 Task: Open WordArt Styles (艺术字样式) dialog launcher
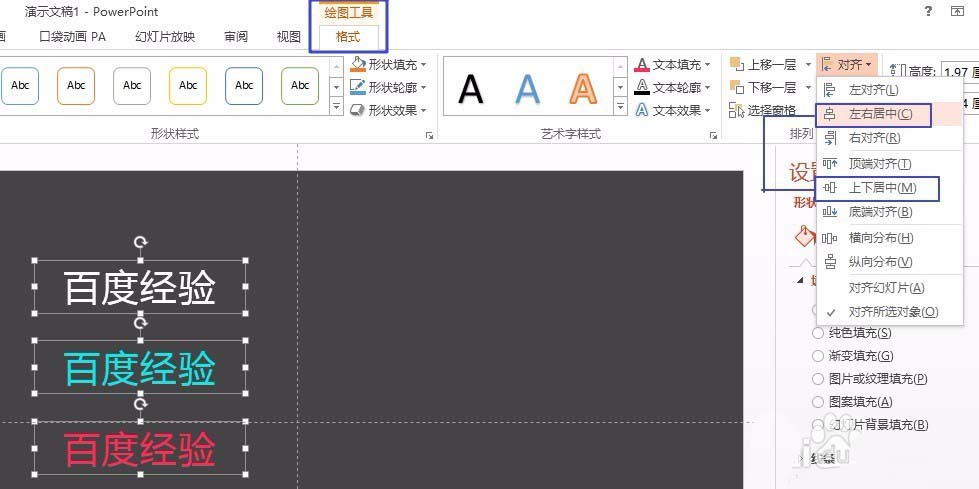tap(713, 135)
